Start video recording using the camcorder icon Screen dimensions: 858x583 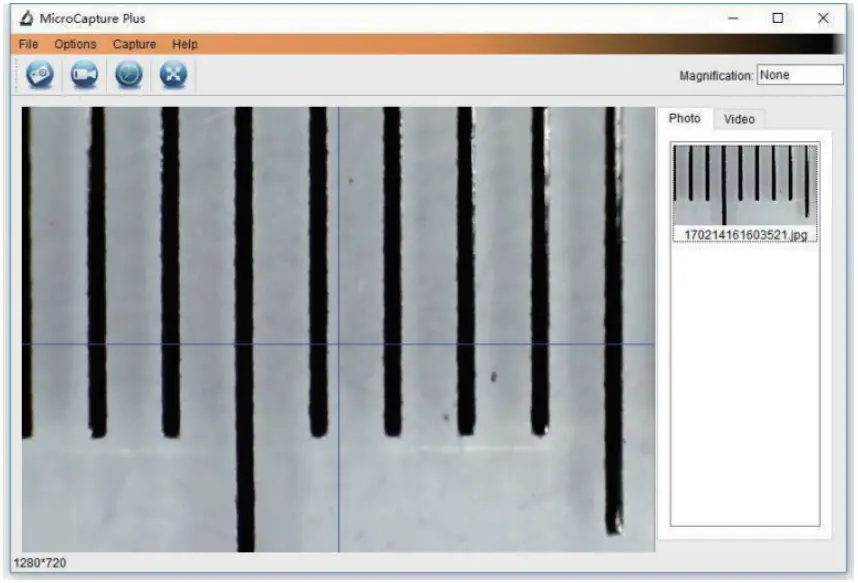click(x=85, y=76)
